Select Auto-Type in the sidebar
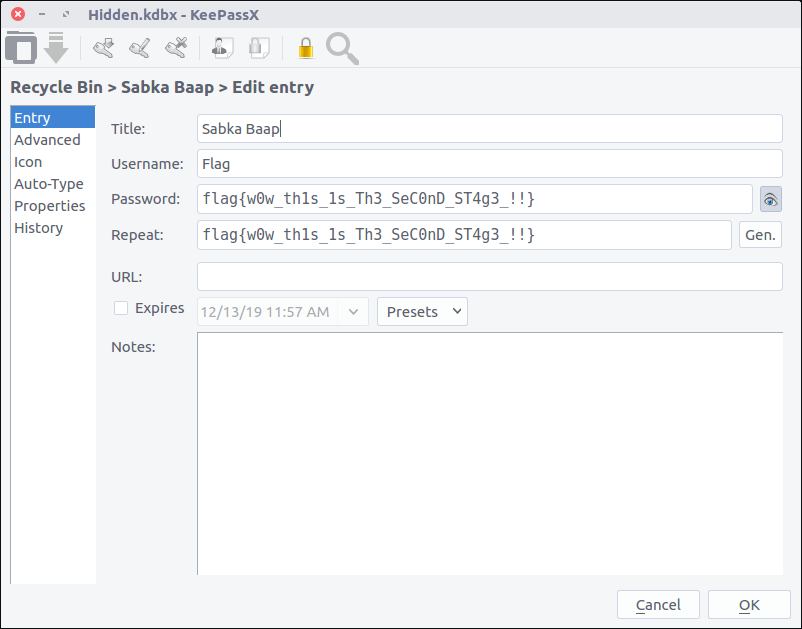The height and width of the screenshot is (629, 802). click(x=49, y=184)
